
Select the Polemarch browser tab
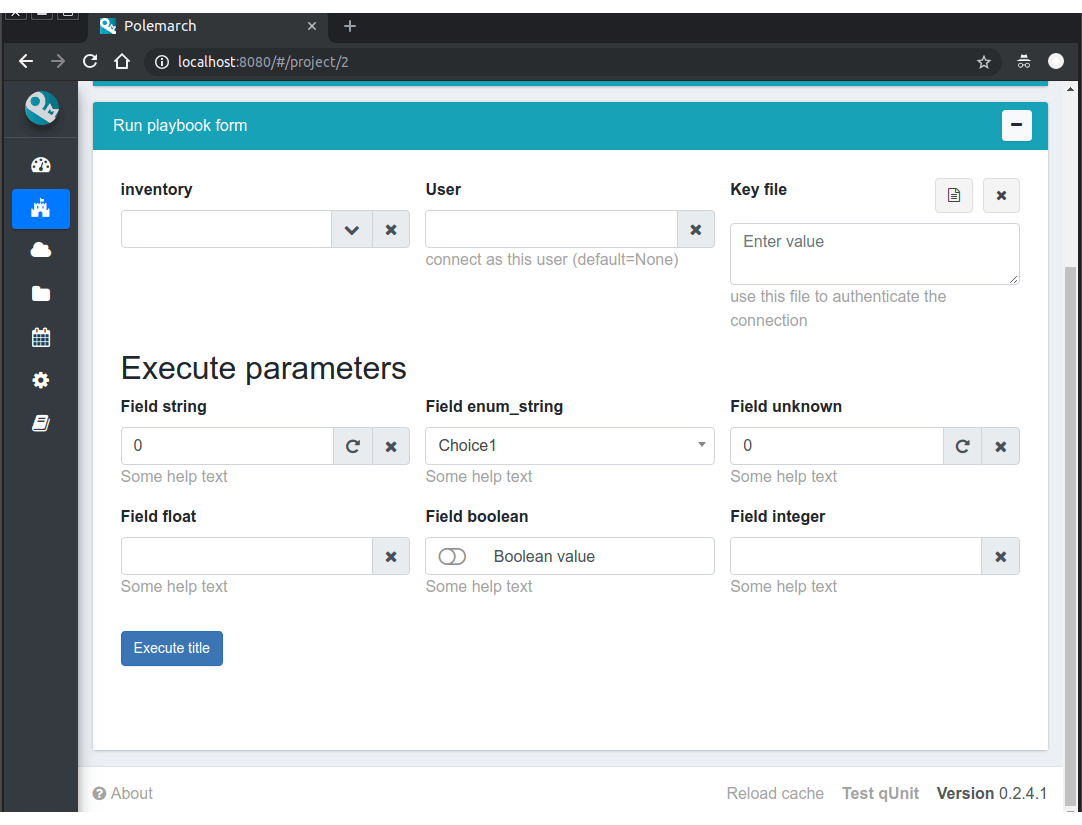[207, 26]
